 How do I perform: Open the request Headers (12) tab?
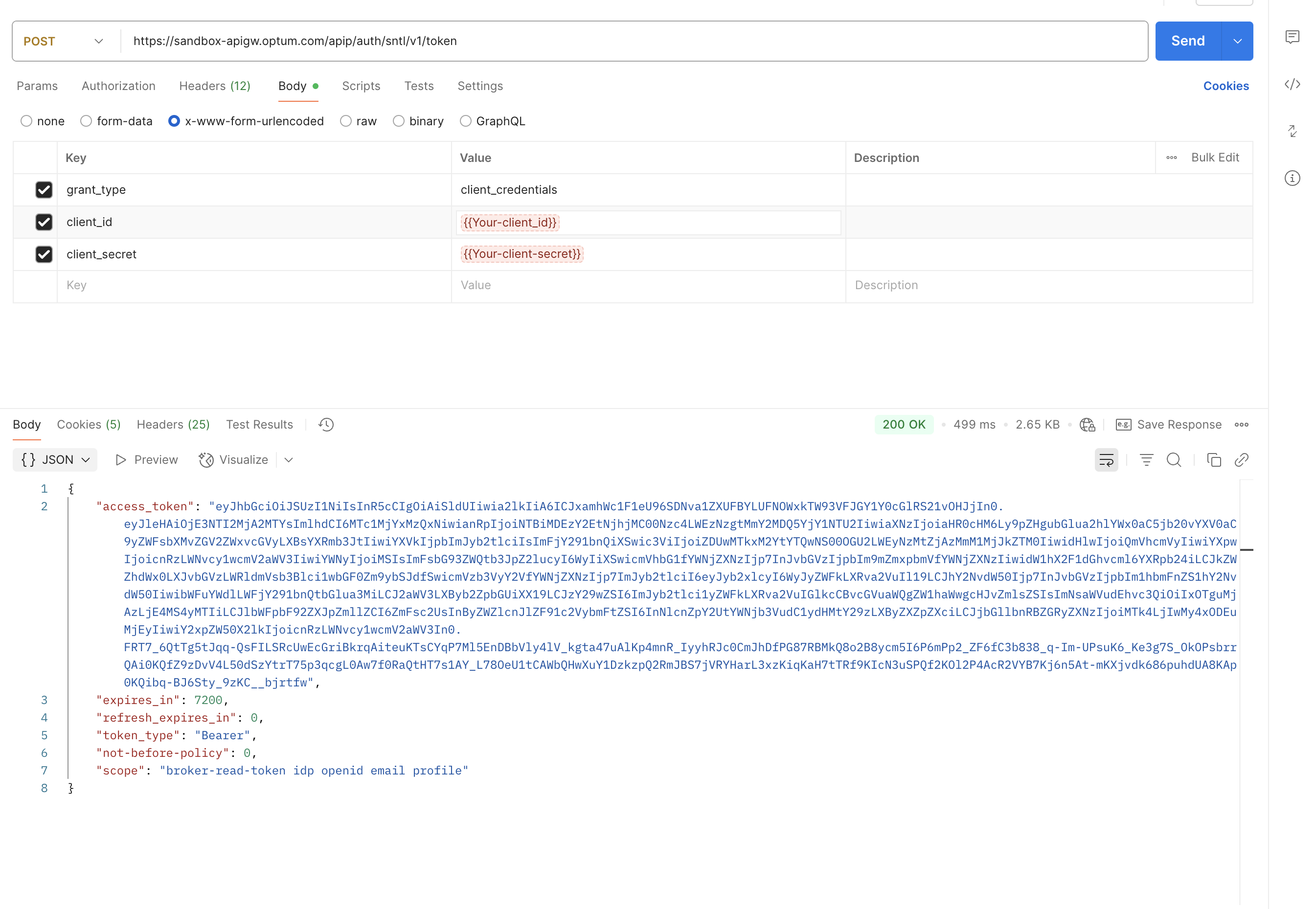(x=215, y=86)
